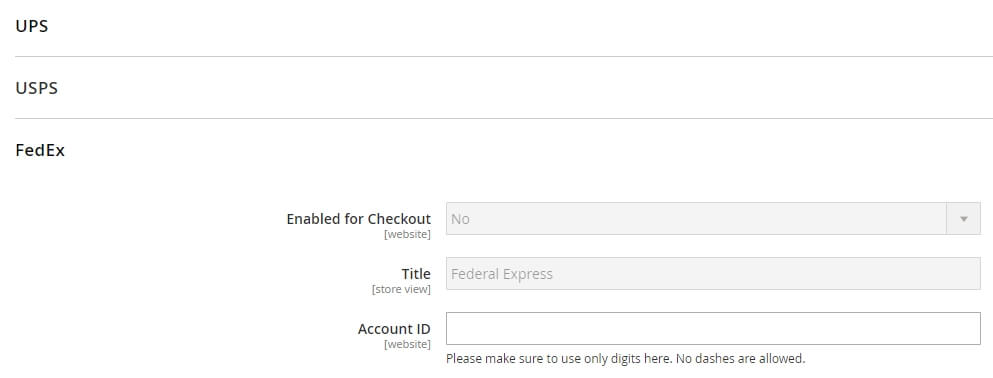Collapse the FedEx section header
Screen dimensions: 993x378
pos(40,151)
